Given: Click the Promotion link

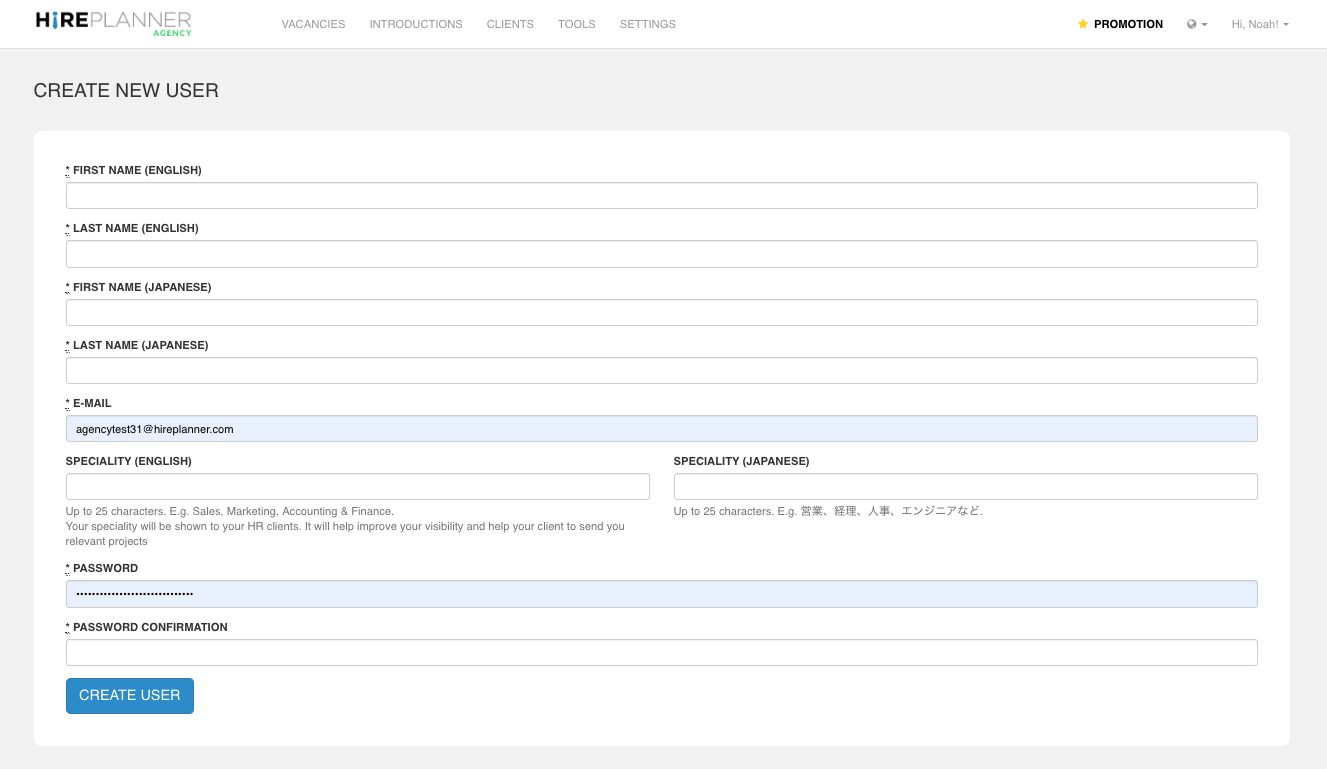Looking at the screenshot, I should [x=1128, y=24].
